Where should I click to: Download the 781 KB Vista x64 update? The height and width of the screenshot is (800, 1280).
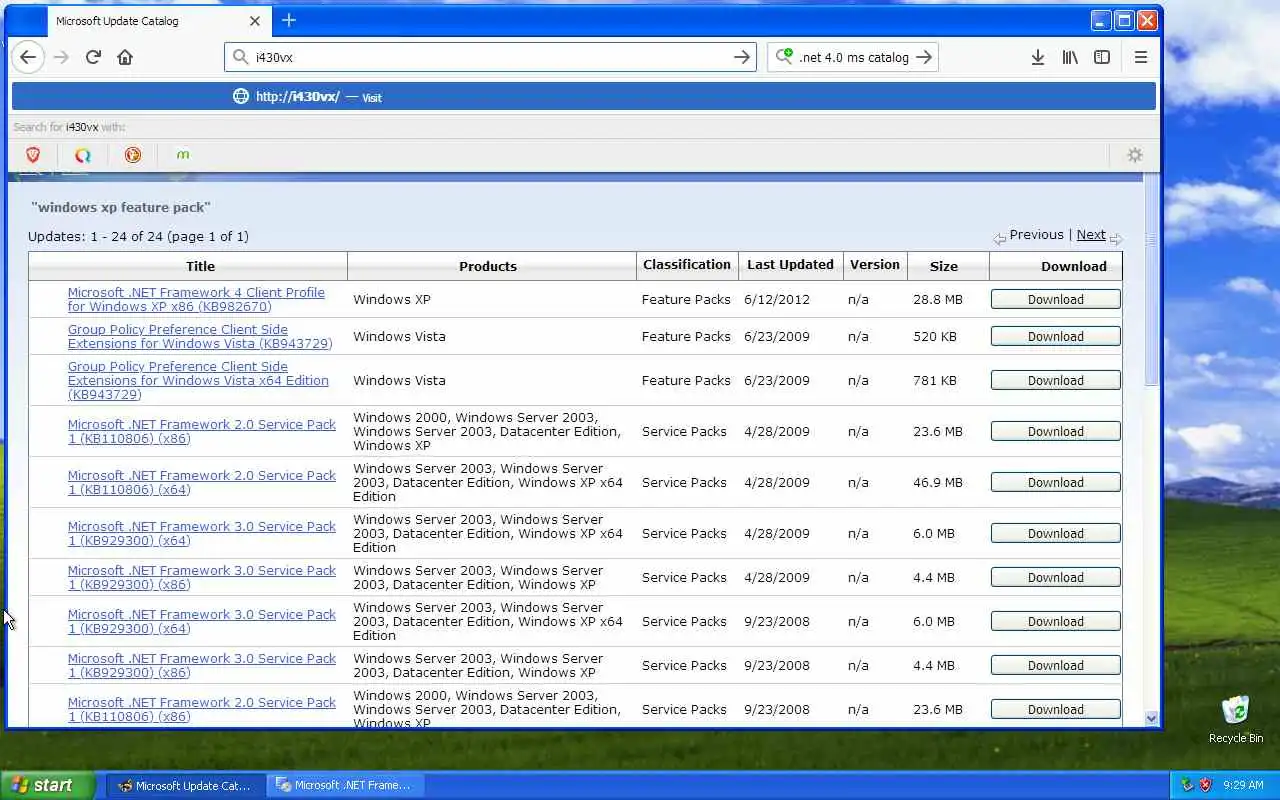click(x=1055, y=380)
